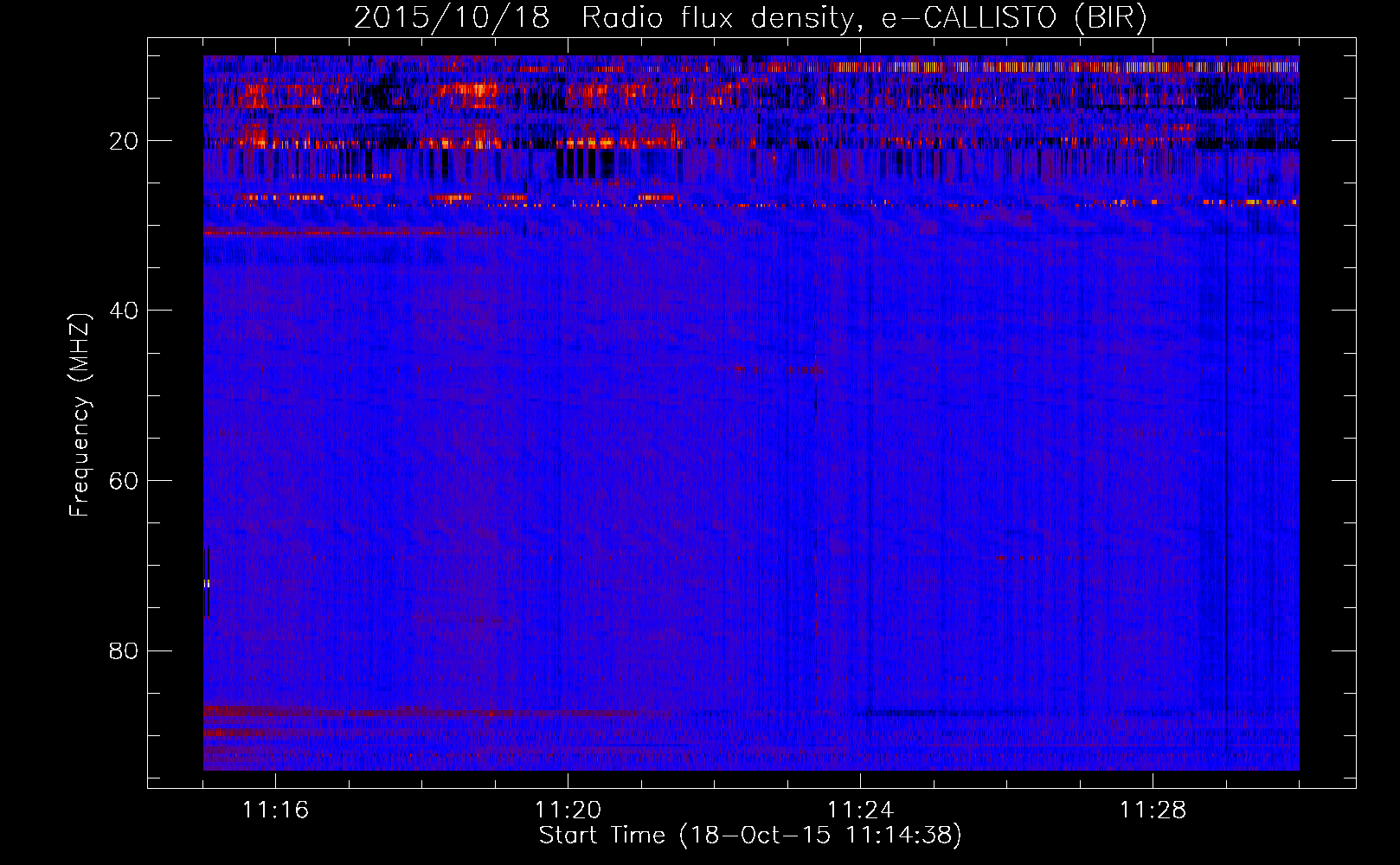Select the "Frequency (MHZ)" y-axis label
Viewport: 1400px width, 865px height.
tap(80, 416)
